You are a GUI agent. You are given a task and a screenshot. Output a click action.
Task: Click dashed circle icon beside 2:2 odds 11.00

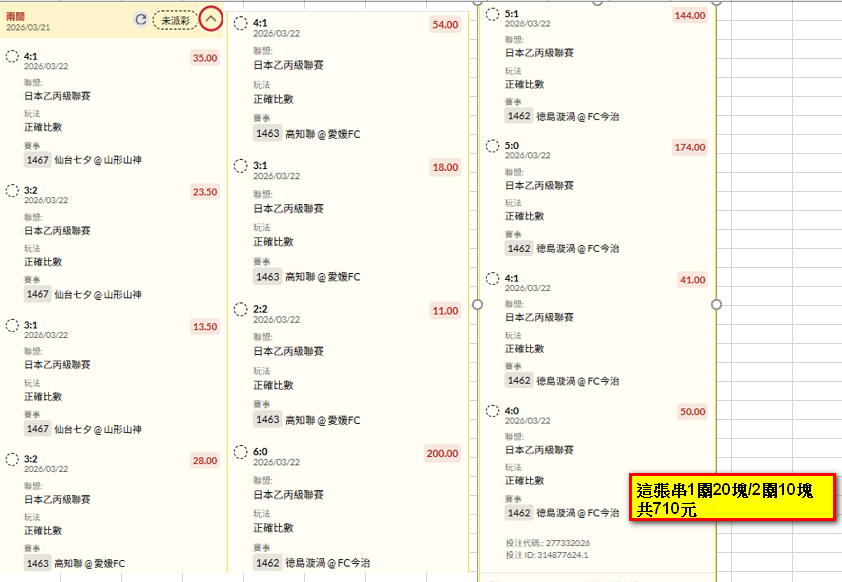click(241, 310)
